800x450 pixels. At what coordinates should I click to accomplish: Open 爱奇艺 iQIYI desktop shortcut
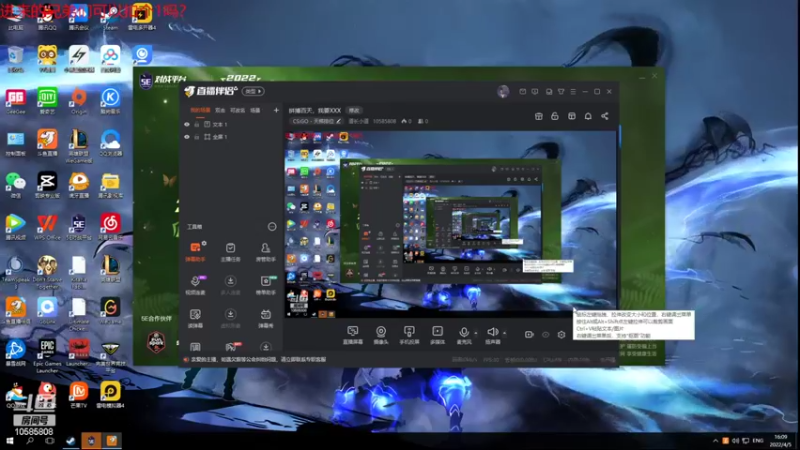pyautogui.click(x=47, y=101)
